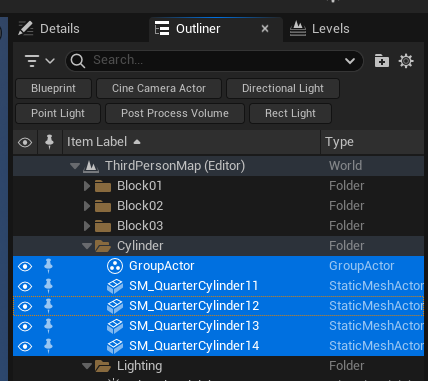Switch to the Details tab
The width and height of the screenshot is (428, 381).
[x=49, y=29]
